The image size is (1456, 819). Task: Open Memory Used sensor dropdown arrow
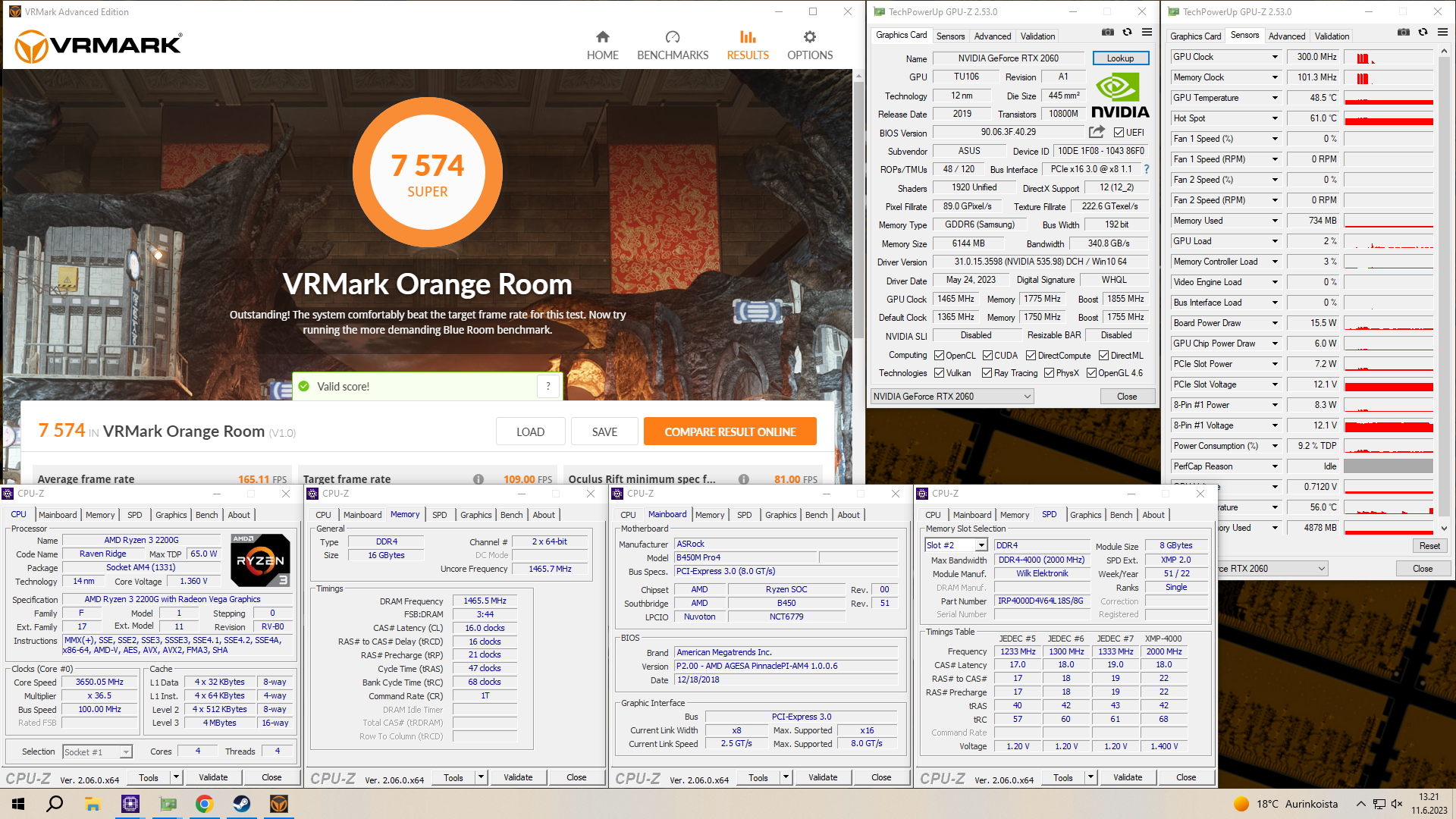1275,221
